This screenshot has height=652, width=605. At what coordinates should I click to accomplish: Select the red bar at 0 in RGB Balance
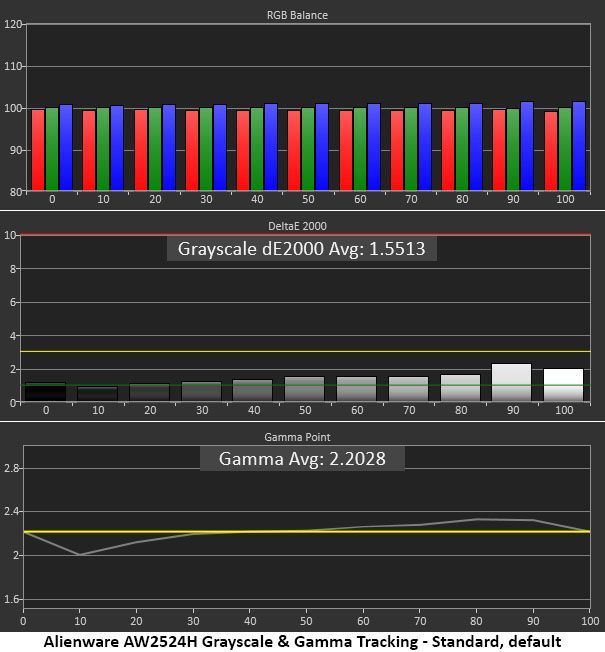pos(38,150)
